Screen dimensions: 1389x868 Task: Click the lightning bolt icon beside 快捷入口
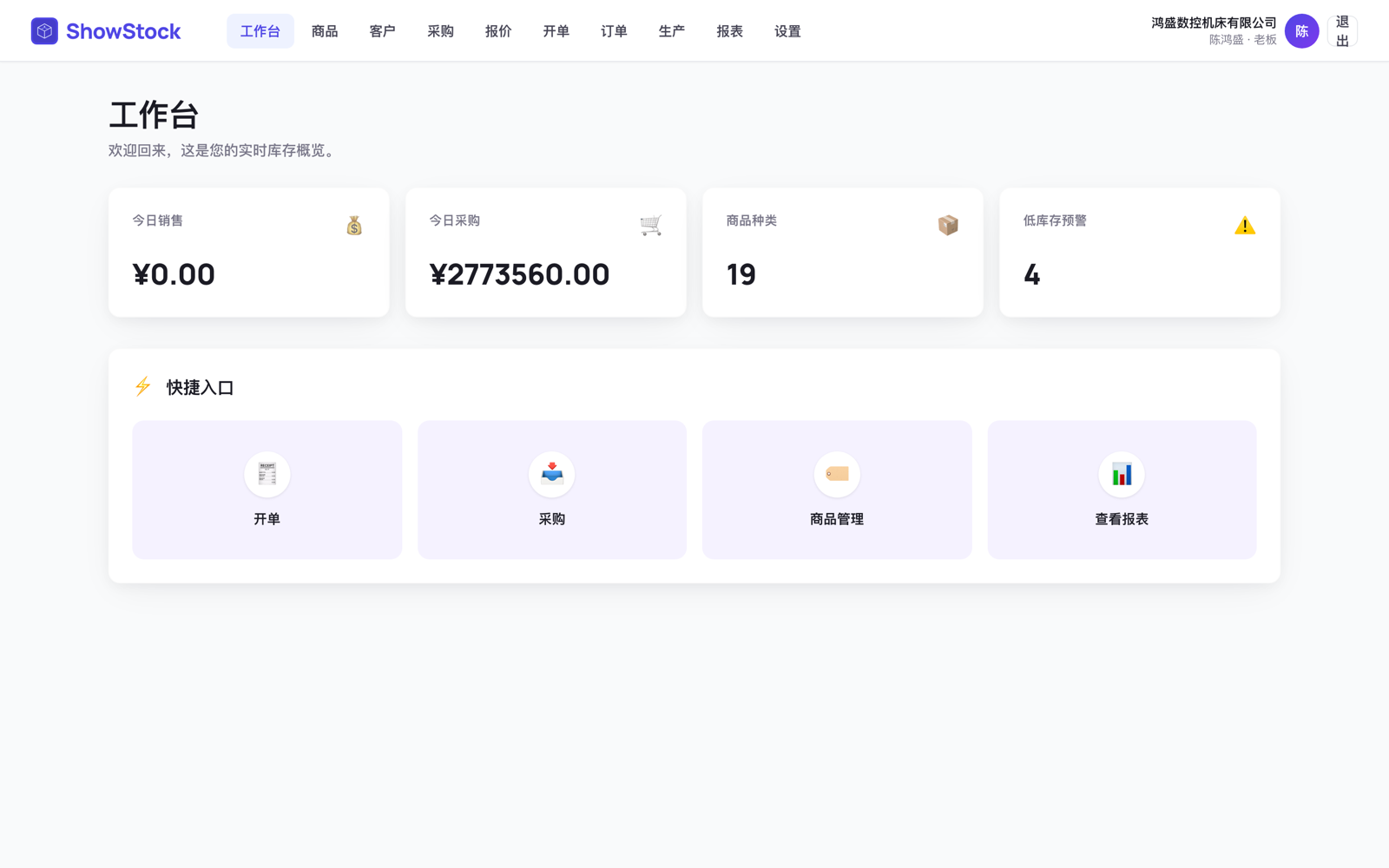142,386
